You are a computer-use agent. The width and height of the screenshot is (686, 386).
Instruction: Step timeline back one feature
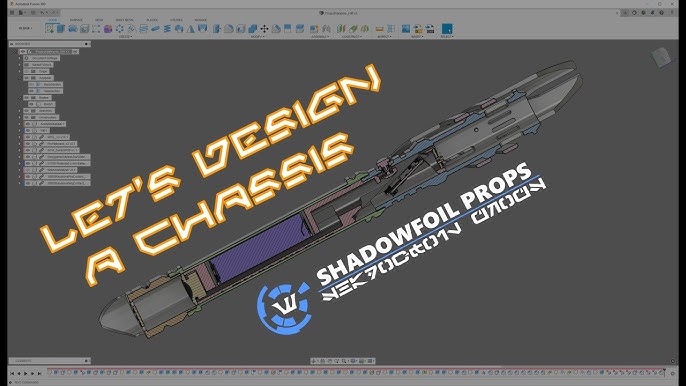19,373
